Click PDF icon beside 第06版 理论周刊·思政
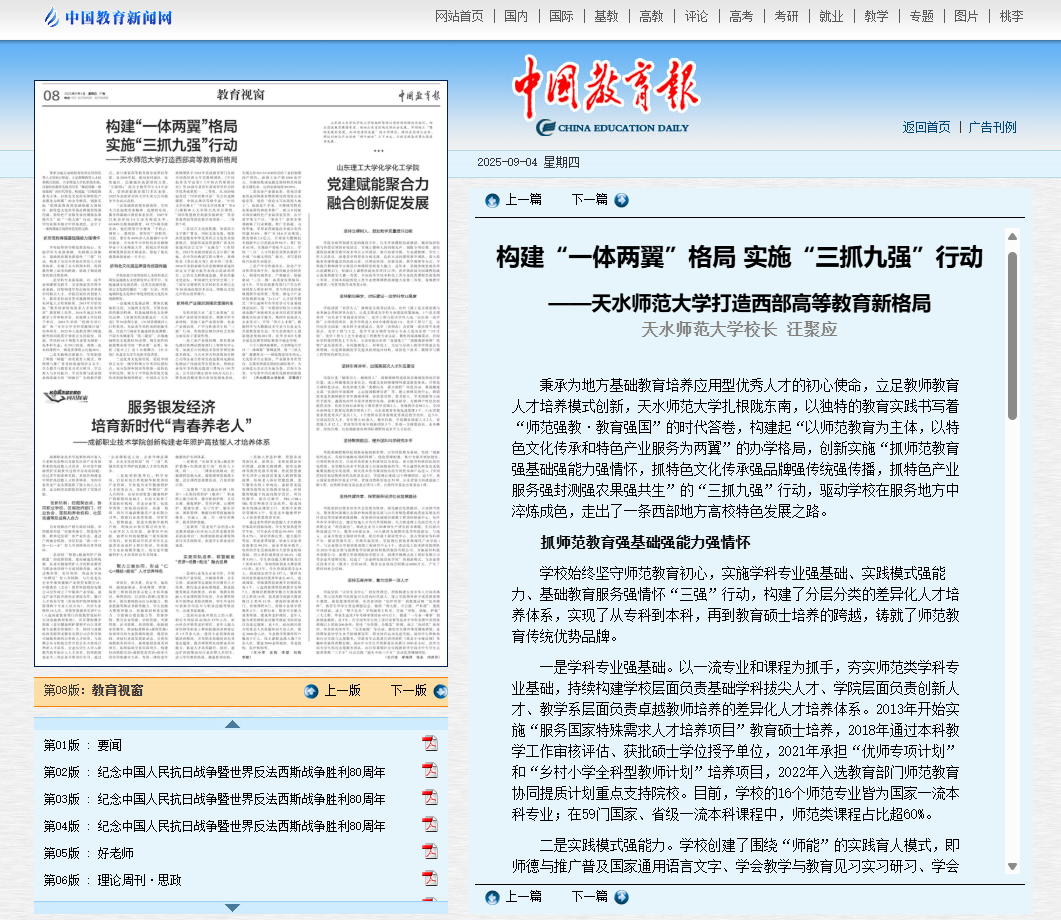 pyautogui.click(x=430, y=879)
